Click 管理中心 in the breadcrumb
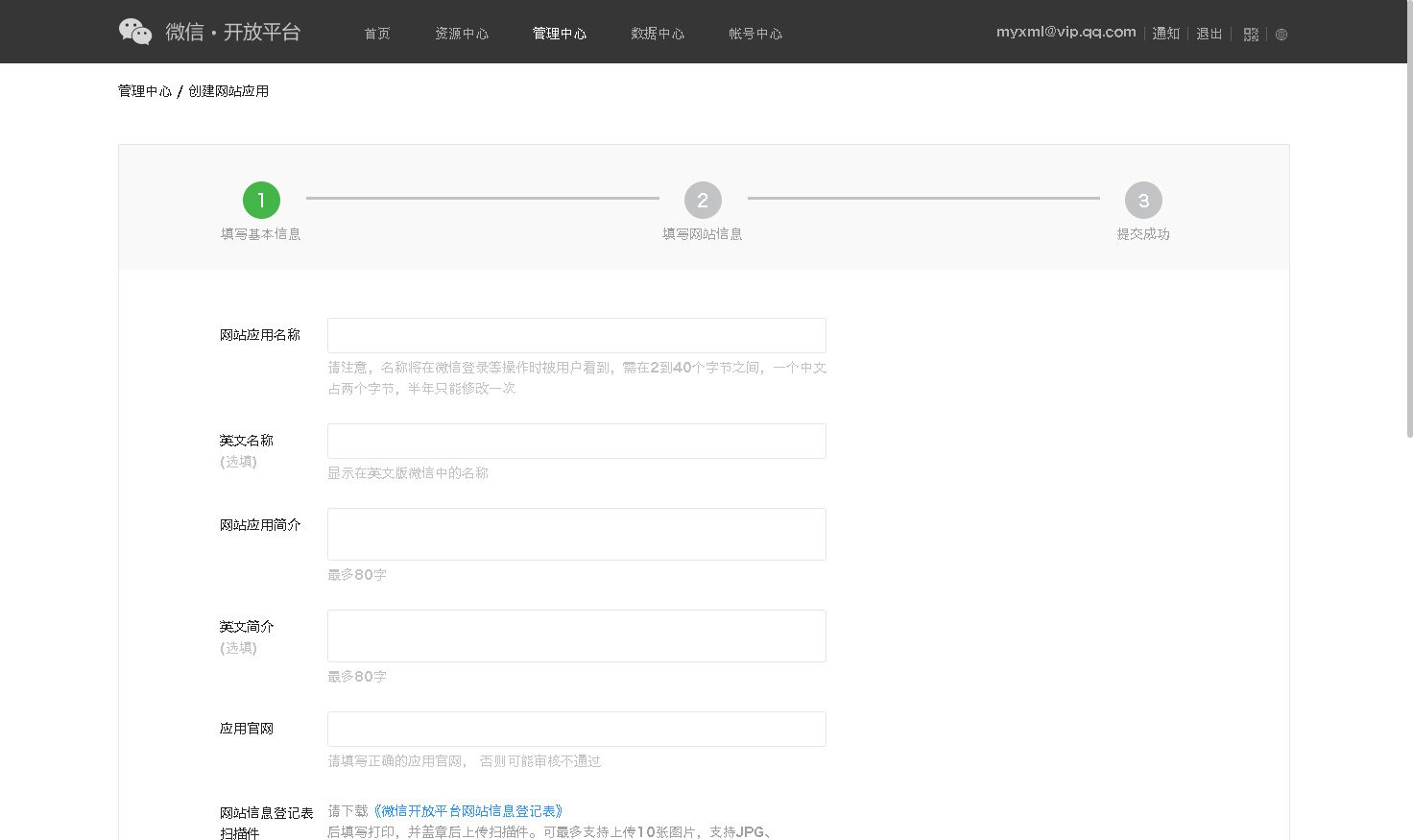The width and height of the screenshot is (1413, 840). 145,91
